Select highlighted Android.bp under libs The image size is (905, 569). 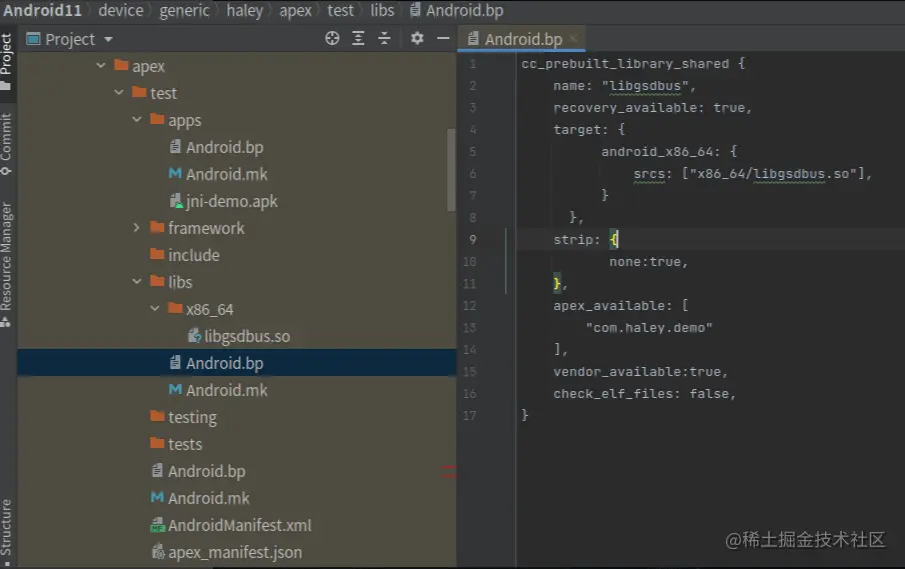click(x=237, y=363)
